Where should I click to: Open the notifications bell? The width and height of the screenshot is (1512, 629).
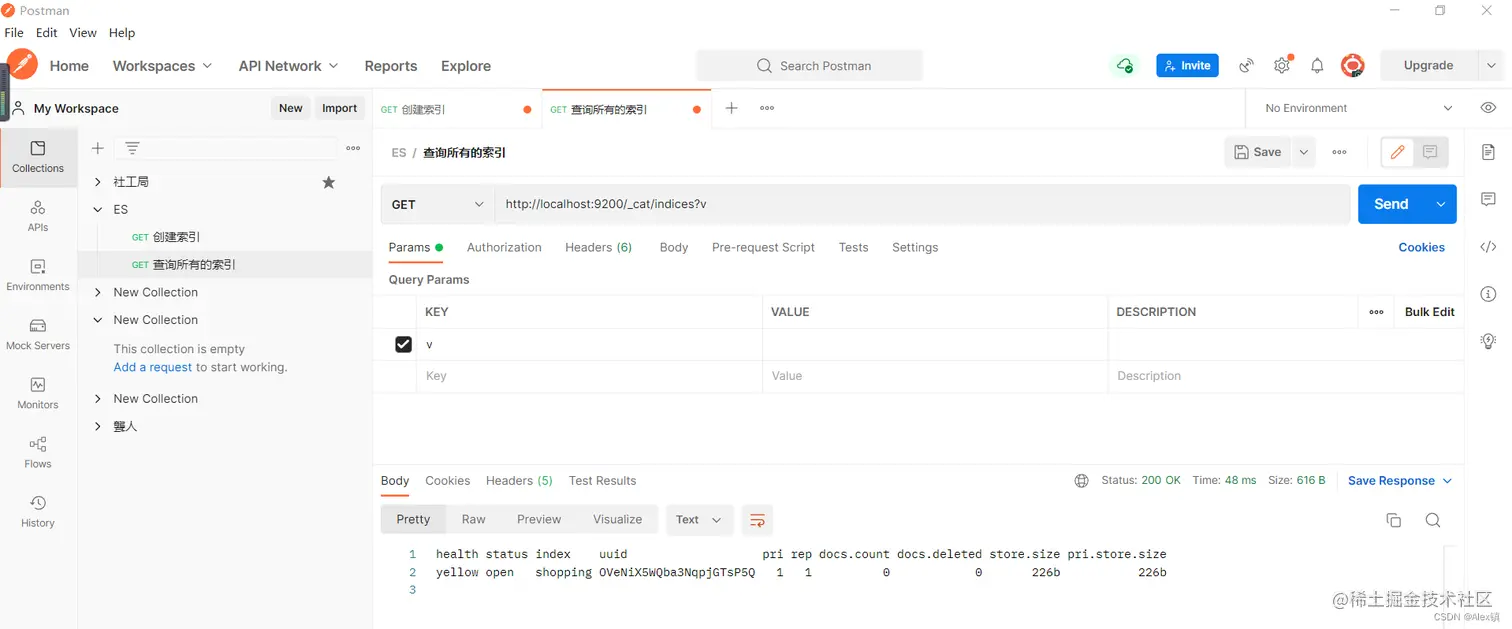[x=1317, y=65]
